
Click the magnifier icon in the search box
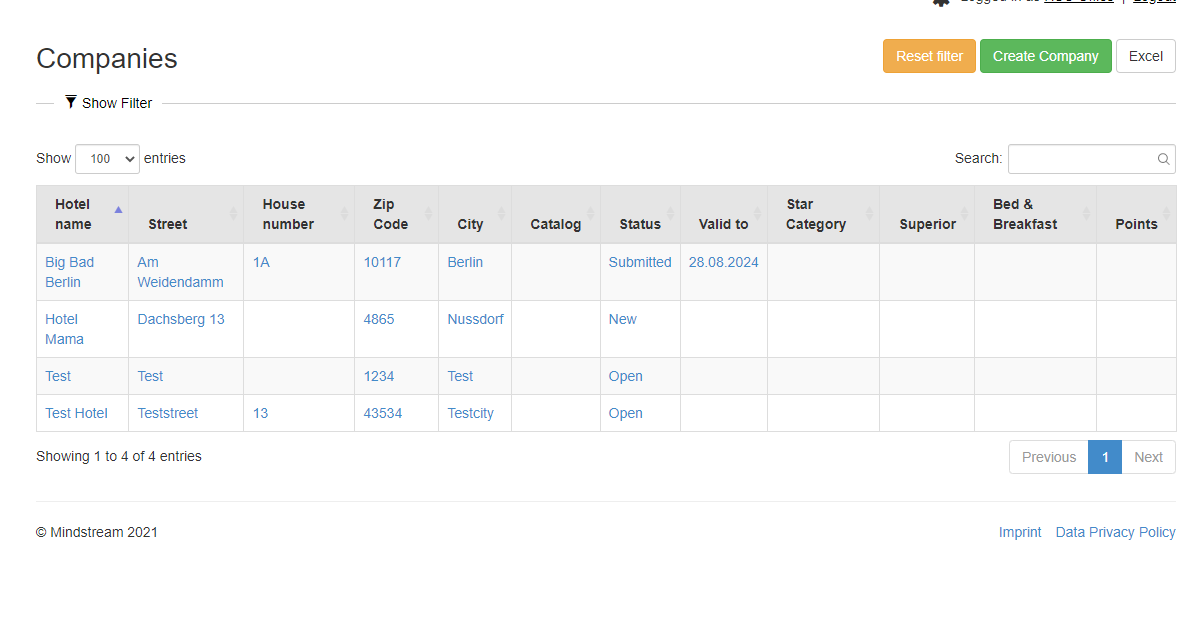(1163, 159)
